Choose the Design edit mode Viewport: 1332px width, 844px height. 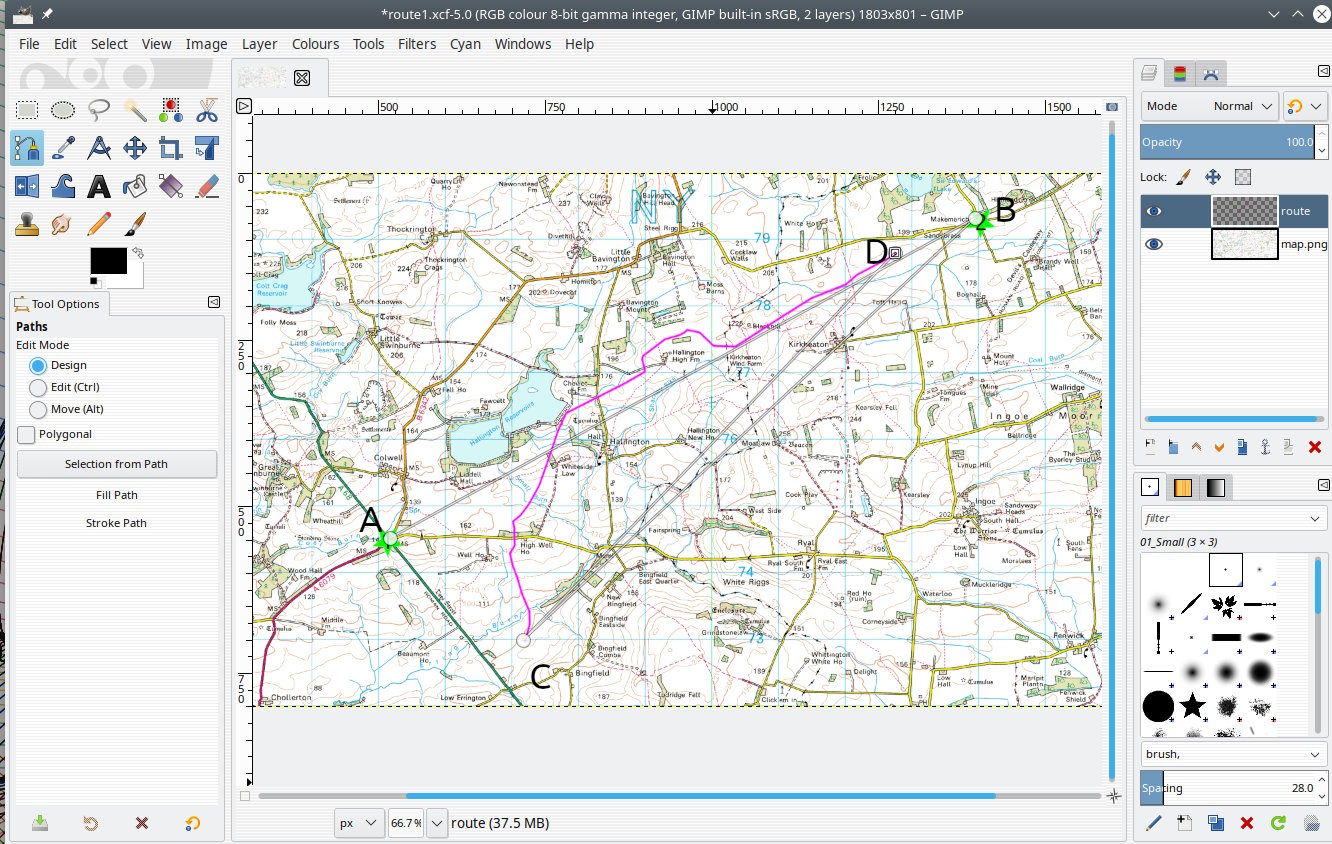pyautogui.click(x=38, y=365)
